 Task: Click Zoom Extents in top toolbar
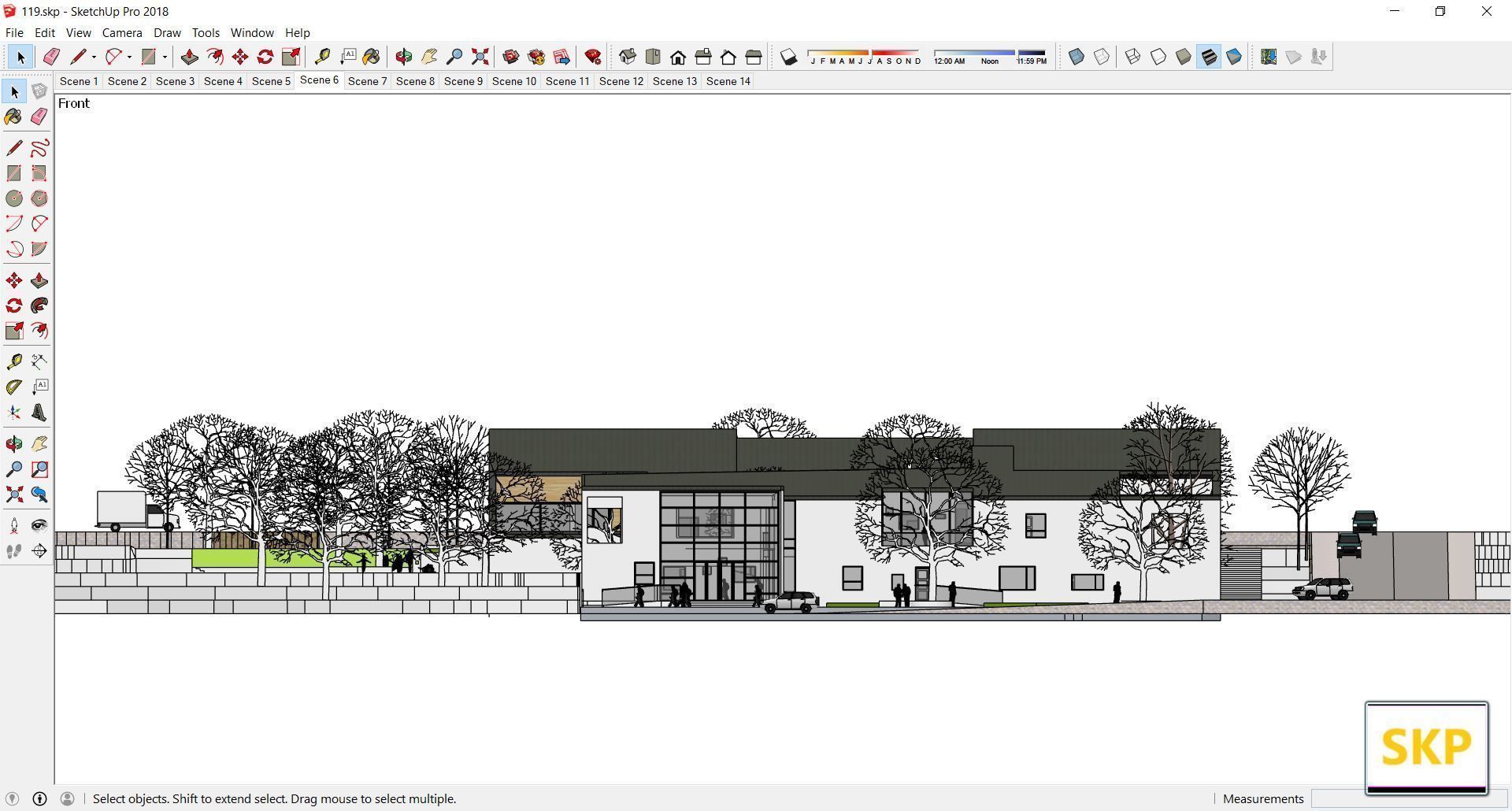480,57
